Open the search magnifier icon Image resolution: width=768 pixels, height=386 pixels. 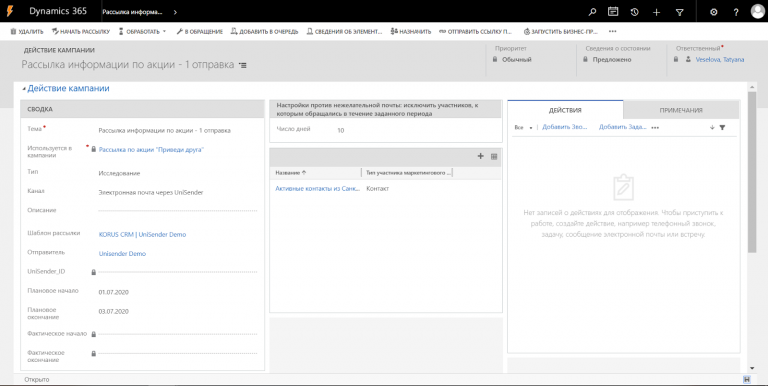593,12
